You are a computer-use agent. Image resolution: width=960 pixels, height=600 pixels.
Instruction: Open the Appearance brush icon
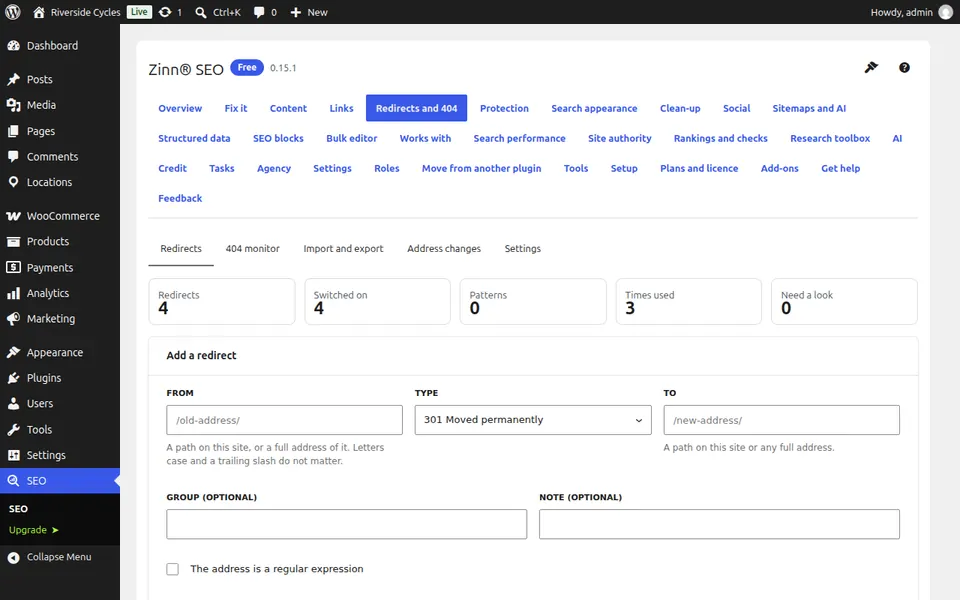click(x=13, y=352)
